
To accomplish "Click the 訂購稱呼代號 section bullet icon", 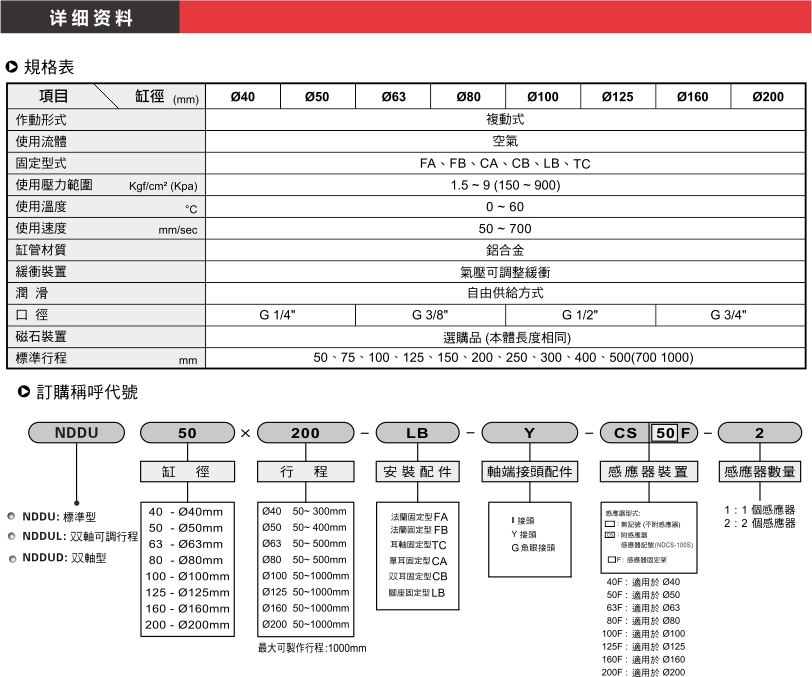I will click(12, 392).
